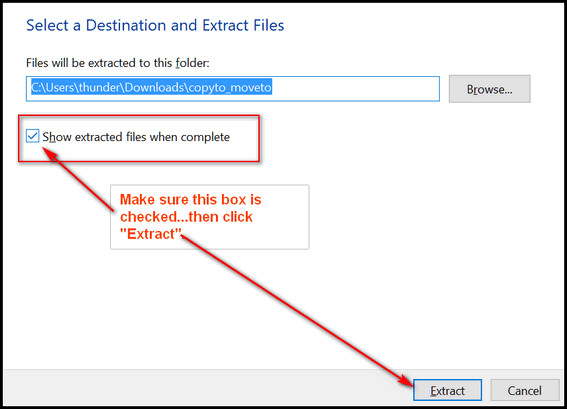Click inside the destination folder path field
Viewport: 567px width, 409px height.
click(x=233, y=89)
